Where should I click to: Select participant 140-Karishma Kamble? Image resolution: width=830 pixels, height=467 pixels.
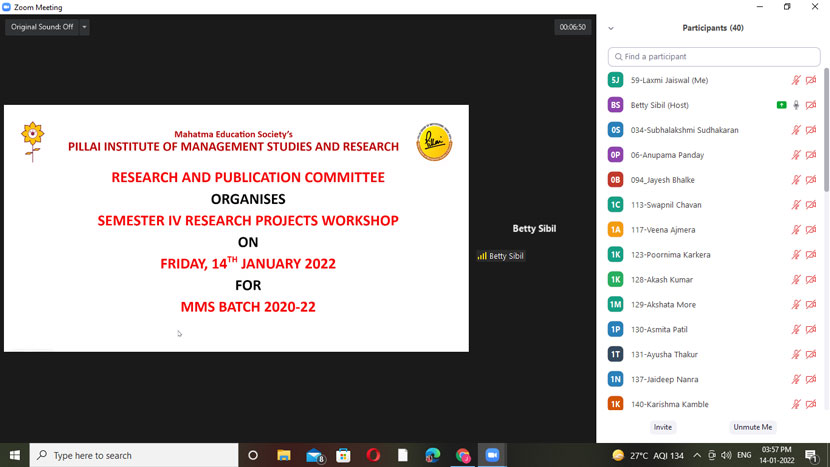712,403
